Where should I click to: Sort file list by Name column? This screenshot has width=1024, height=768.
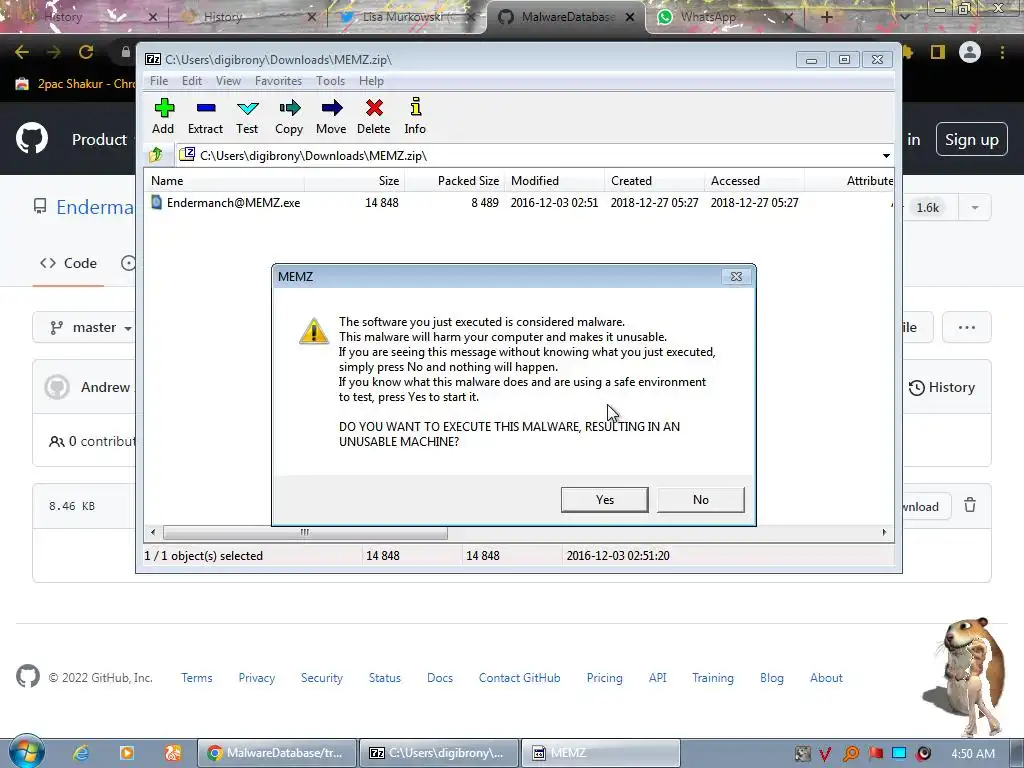(x=225, y=181)
